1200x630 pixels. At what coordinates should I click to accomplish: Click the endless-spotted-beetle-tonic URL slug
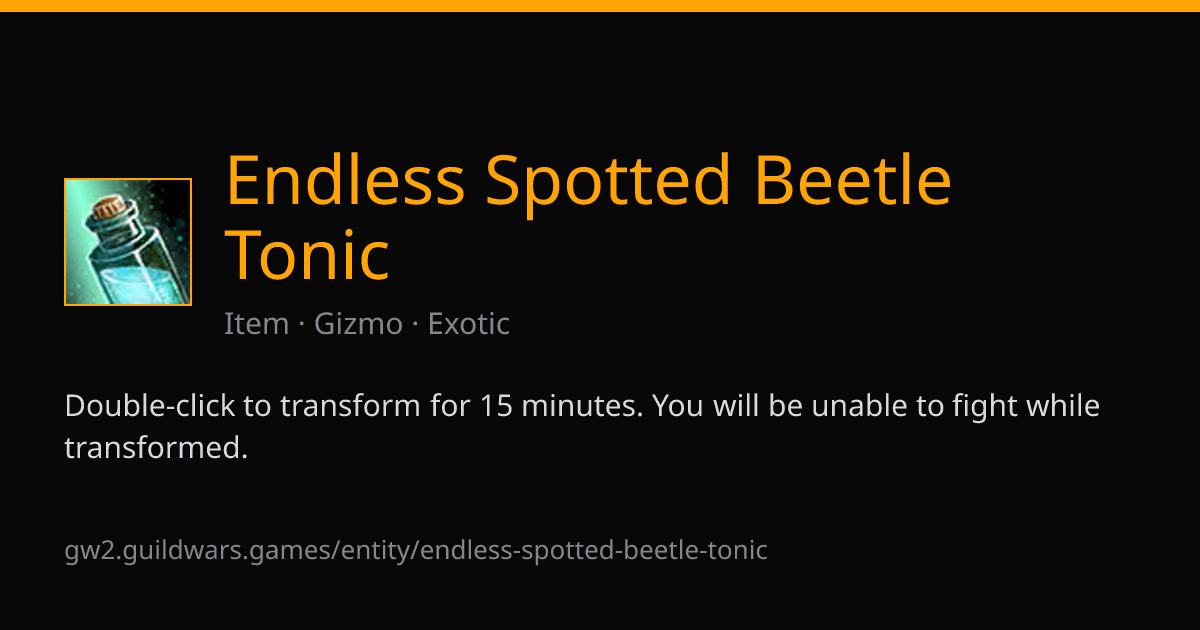(x=594, y=550)
